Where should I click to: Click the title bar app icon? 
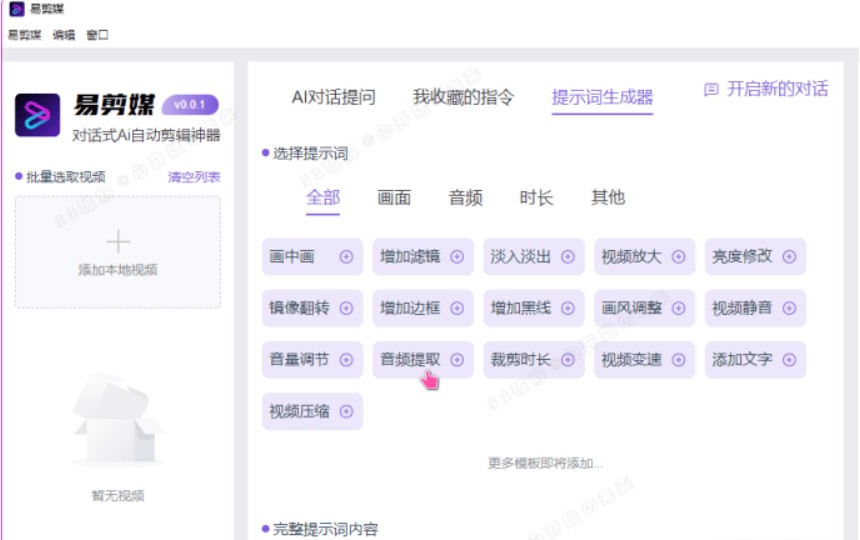(17, 9)
